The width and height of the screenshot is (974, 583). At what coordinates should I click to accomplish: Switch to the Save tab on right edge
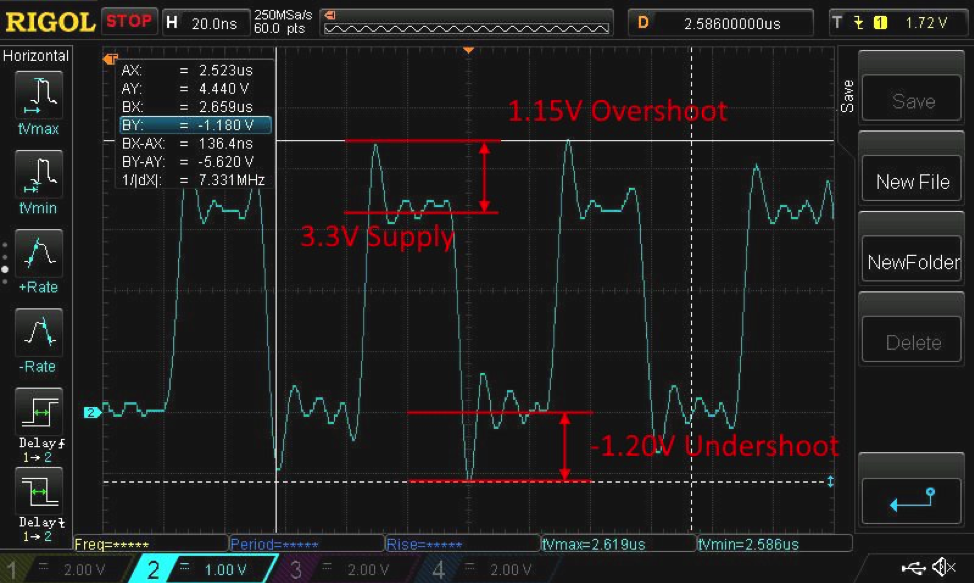848,95
